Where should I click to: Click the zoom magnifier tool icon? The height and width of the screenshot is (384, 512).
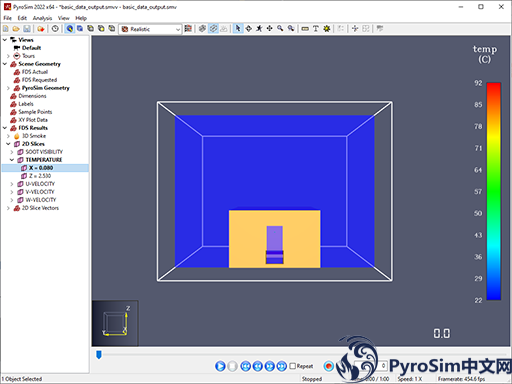click(x=280, y=29)
